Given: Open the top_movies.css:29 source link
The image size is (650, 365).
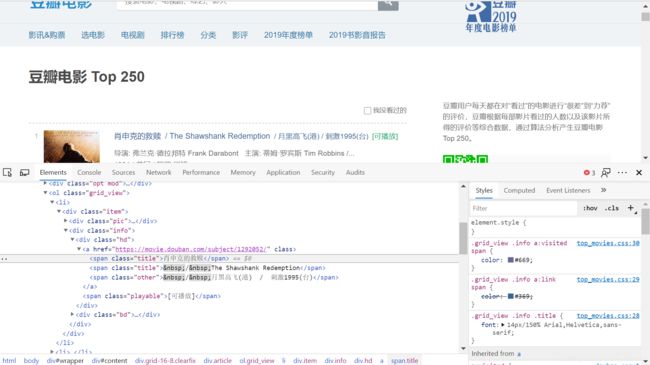Looking at the screenshot, I should tap(608, 280).
